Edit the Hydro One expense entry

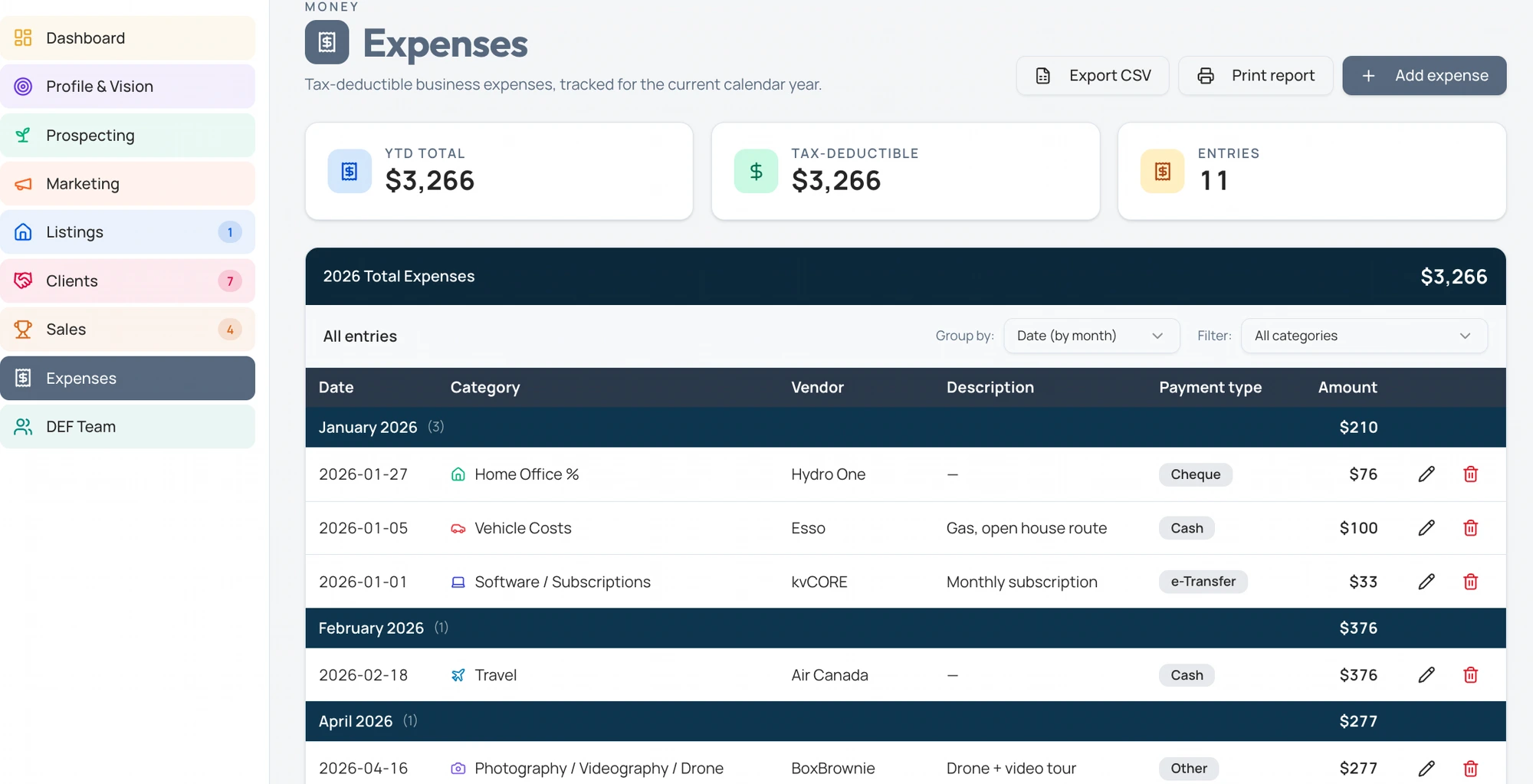coord(1426,474)
